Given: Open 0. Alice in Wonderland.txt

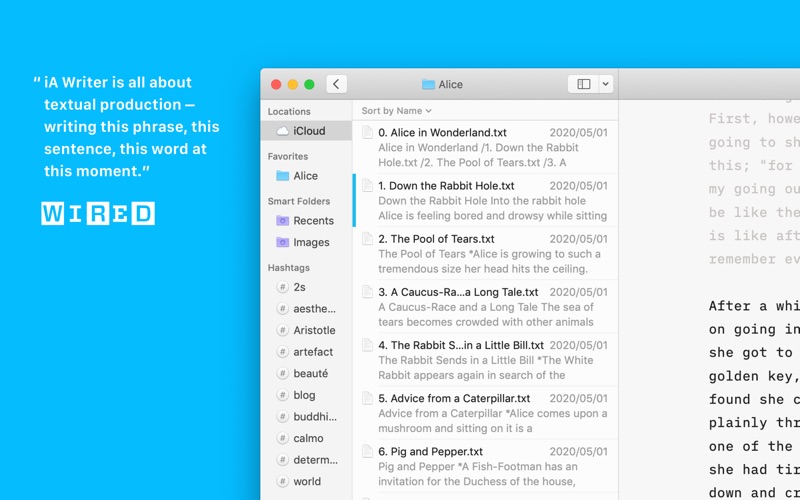Looking at the screenshot, I should pos(485,147).
